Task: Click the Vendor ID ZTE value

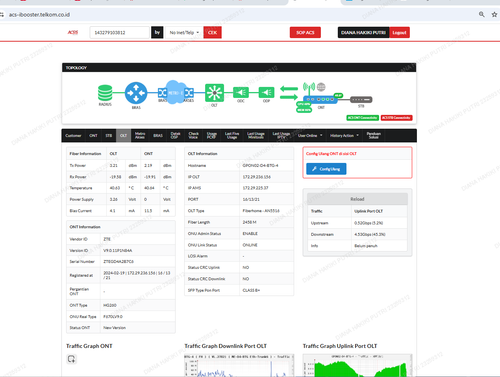Action: (x=107, y=239)
